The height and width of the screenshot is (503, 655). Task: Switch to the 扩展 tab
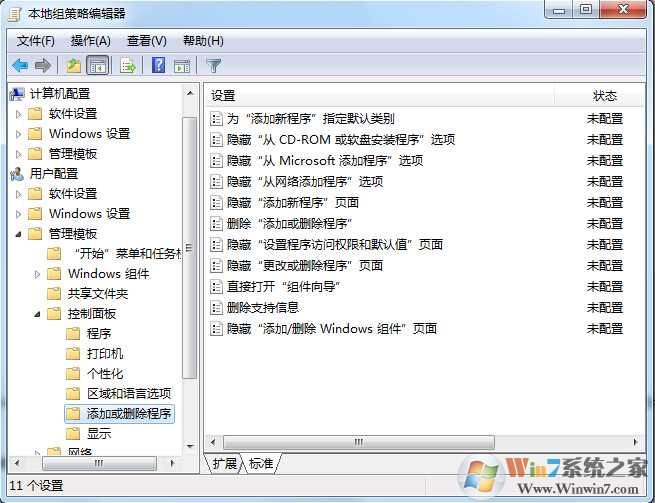224,464
